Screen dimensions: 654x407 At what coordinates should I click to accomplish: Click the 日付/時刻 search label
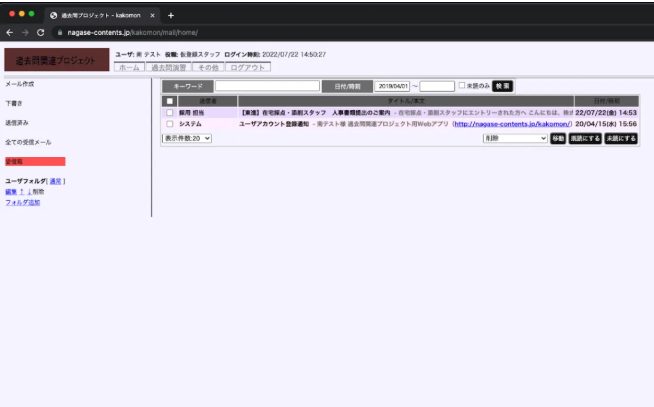coord(347,86)
